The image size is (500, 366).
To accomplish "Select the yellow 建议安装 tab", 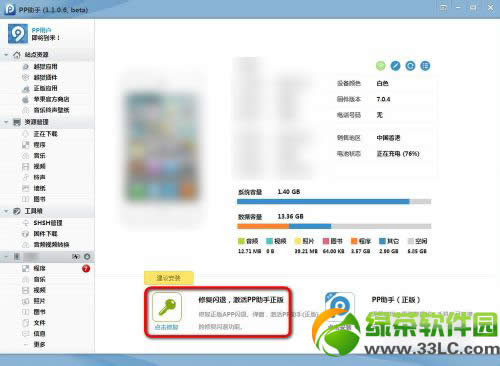I will [x=169, y=278].
